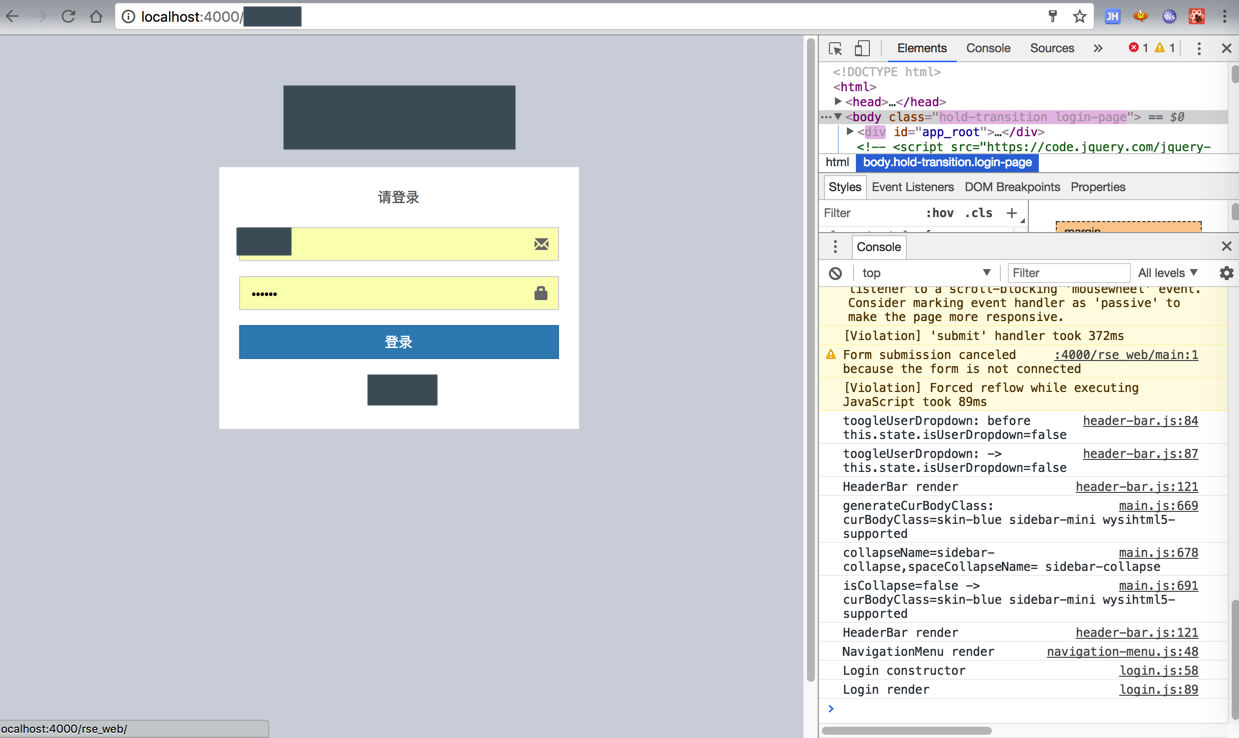Expand the div app_root node
1239x738 pixels.
tap(850, 131)
